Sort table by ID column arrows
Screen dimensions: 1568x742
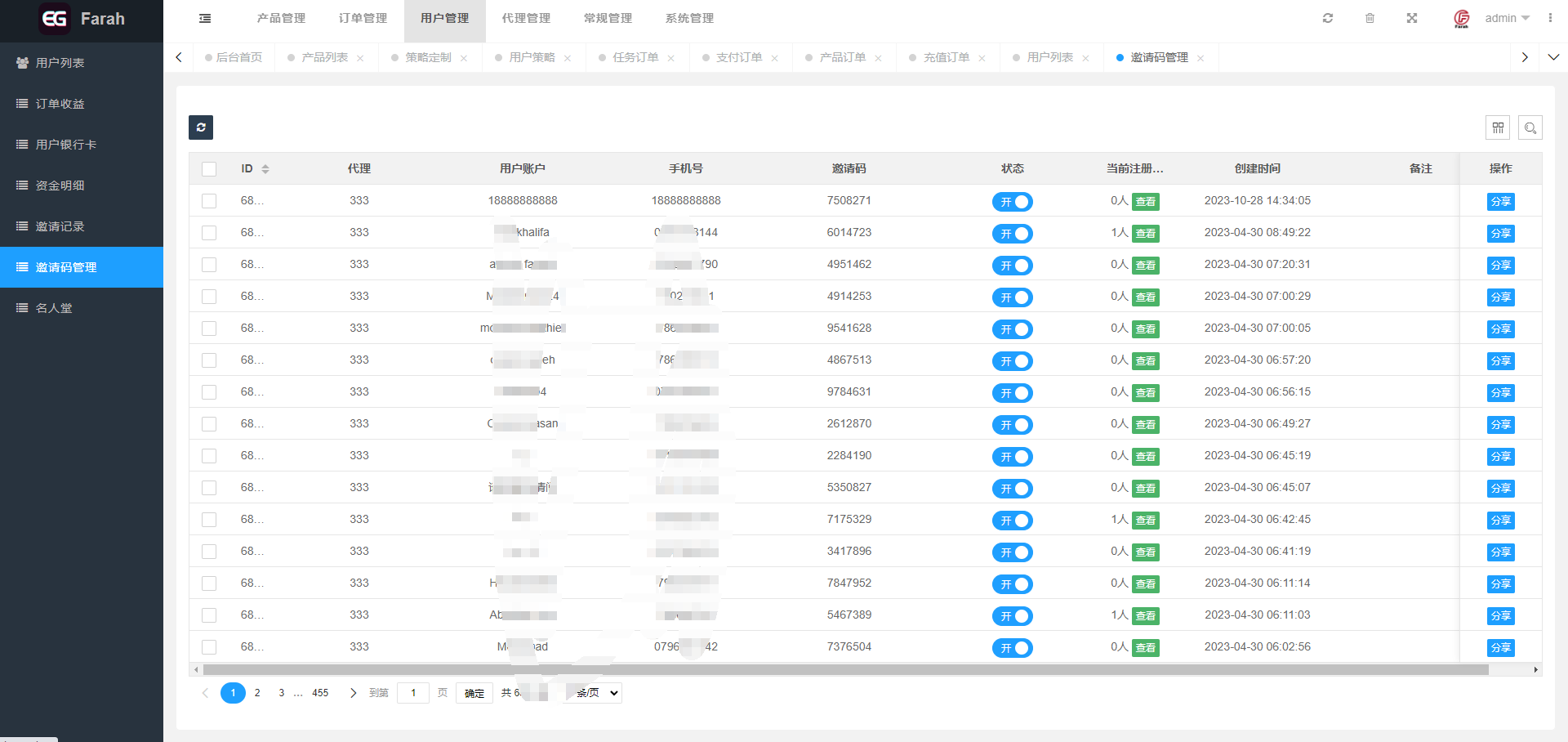tap(265, 169)
